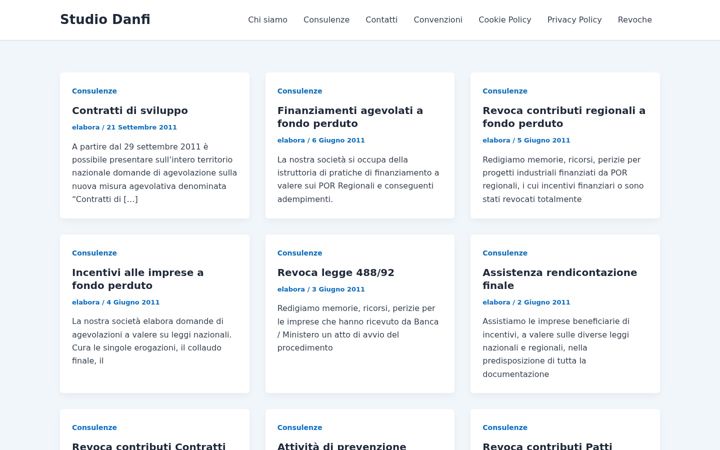Click Consulenze label above Revoca contributi Contratti
Screen dimensions: 720x450
click(95, 428)
